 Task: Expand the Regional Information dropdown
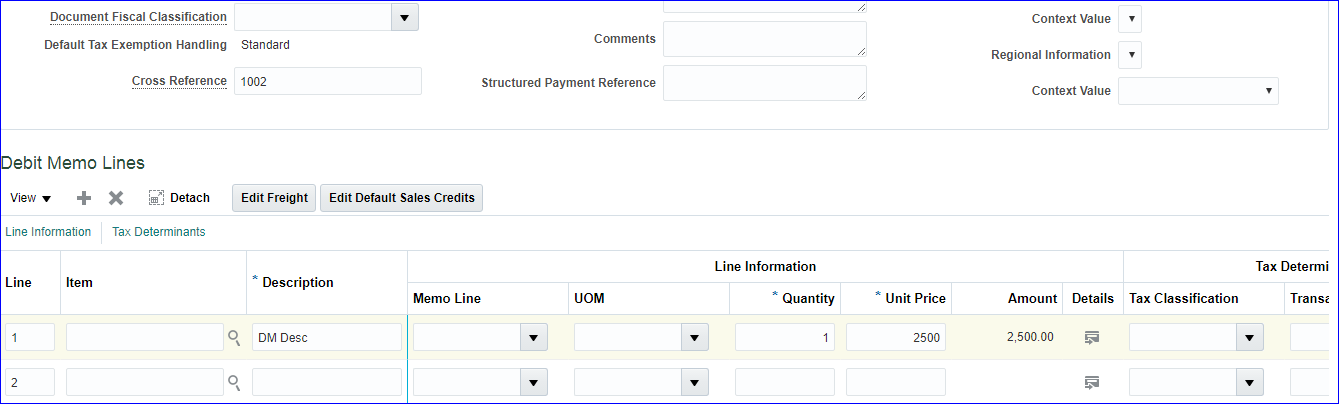pos(1130,55)
